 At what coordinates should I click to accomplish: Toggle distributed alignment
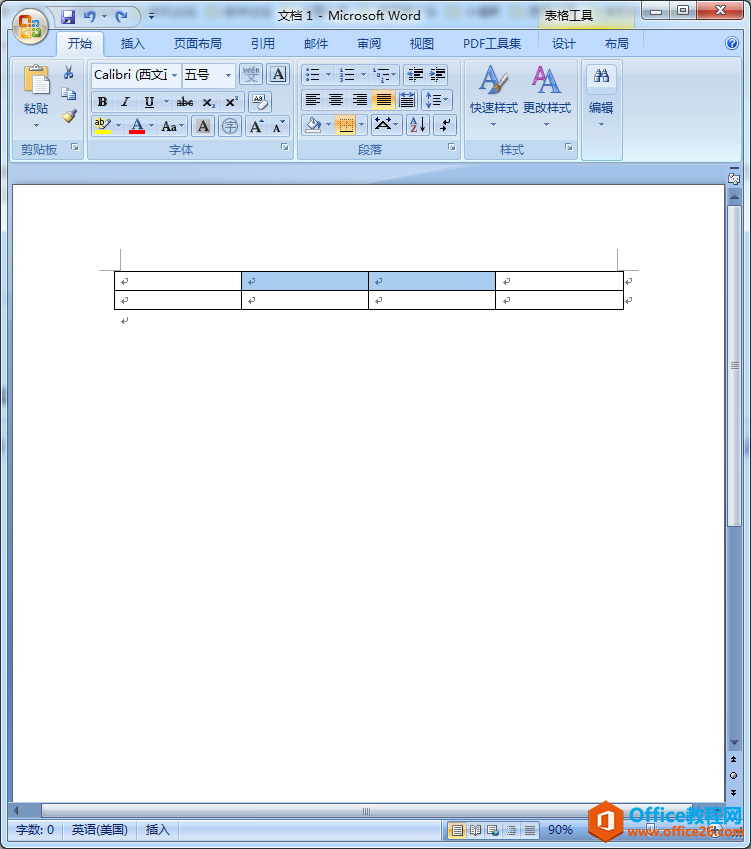click(x=407, y=100)
